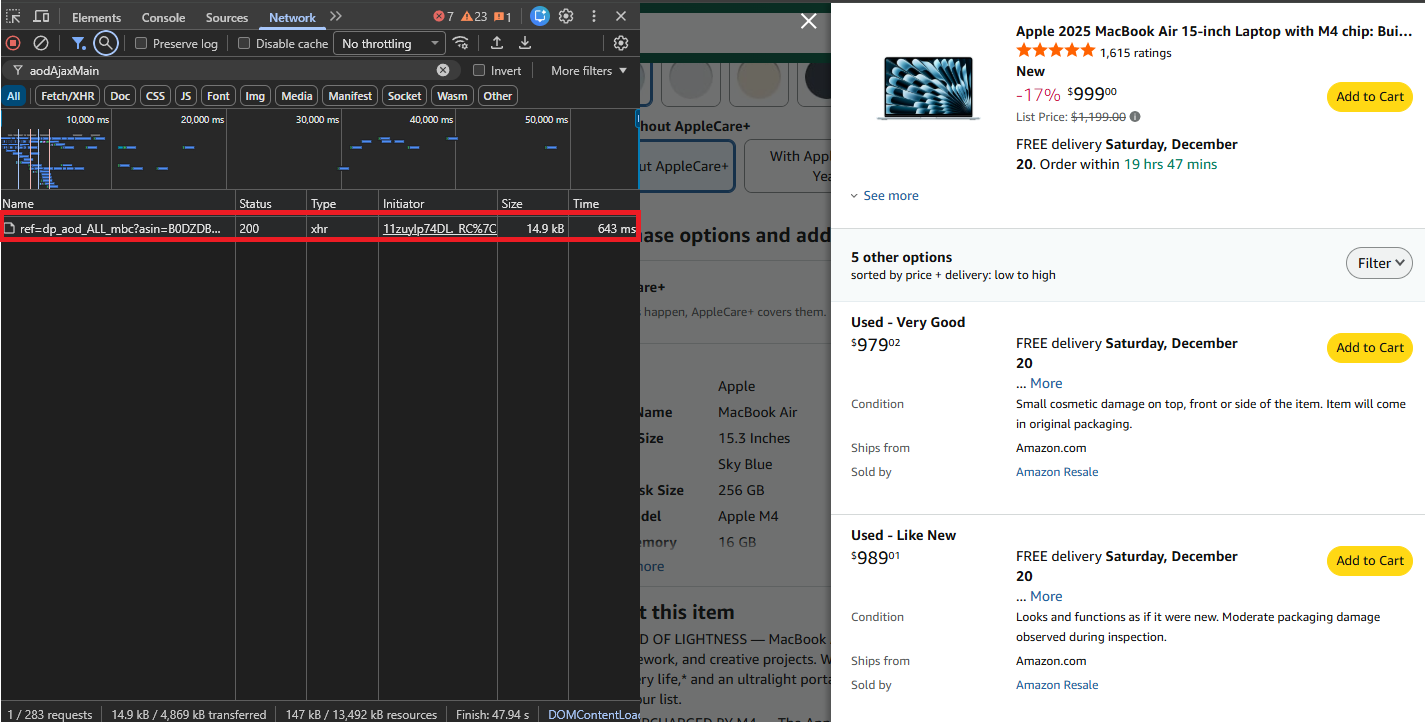This screenshot has height=722, width=1425.
Task: Enable the Preserve log checkbox
Action: click(141, 44)
